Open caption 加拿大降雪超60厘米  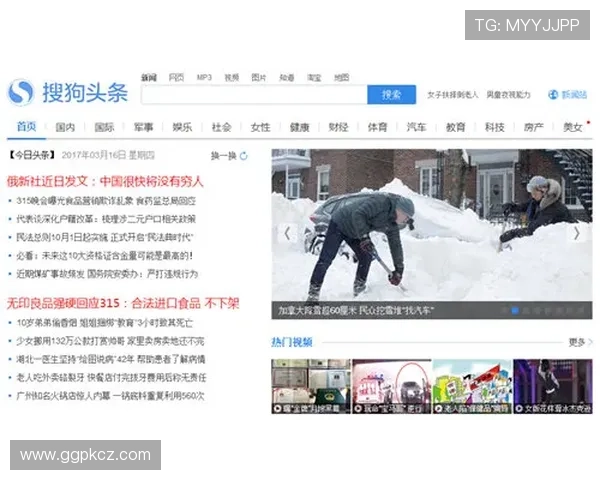(356, 310)
